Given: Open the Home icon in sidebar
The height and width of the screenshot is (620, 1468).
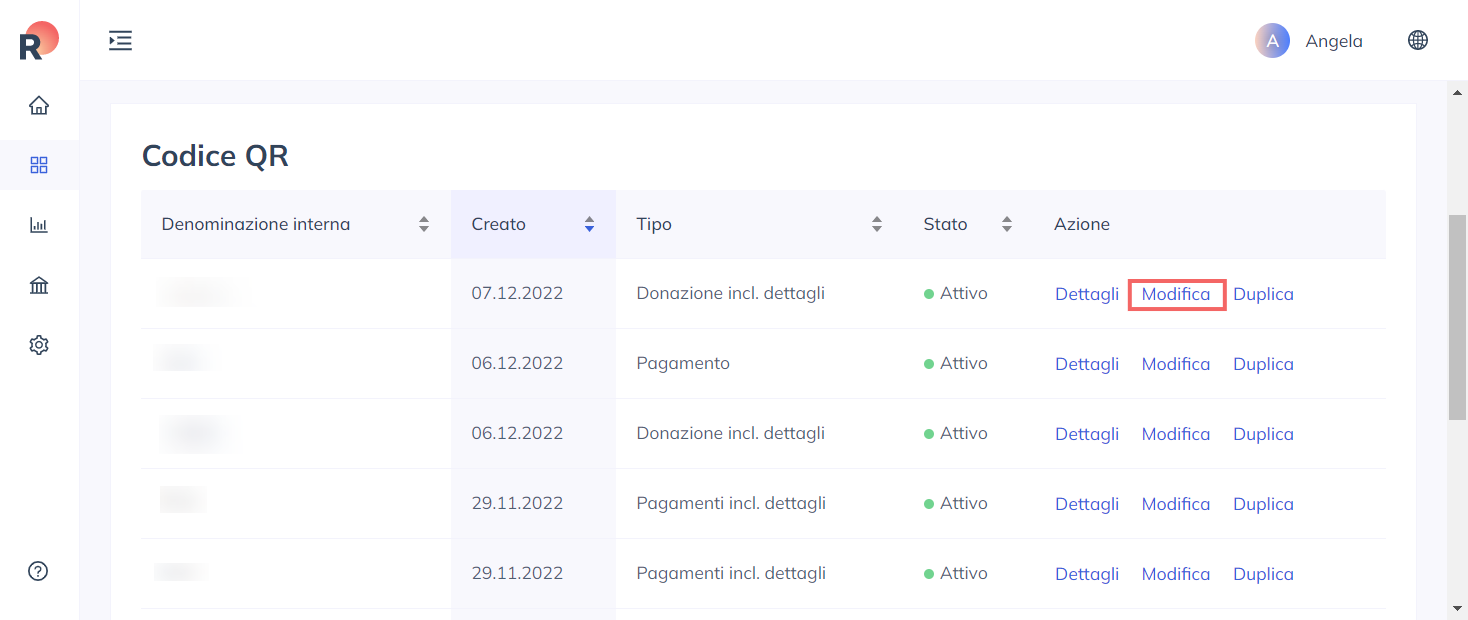Looking at the screenshot, I should click(x=39, y=105).
